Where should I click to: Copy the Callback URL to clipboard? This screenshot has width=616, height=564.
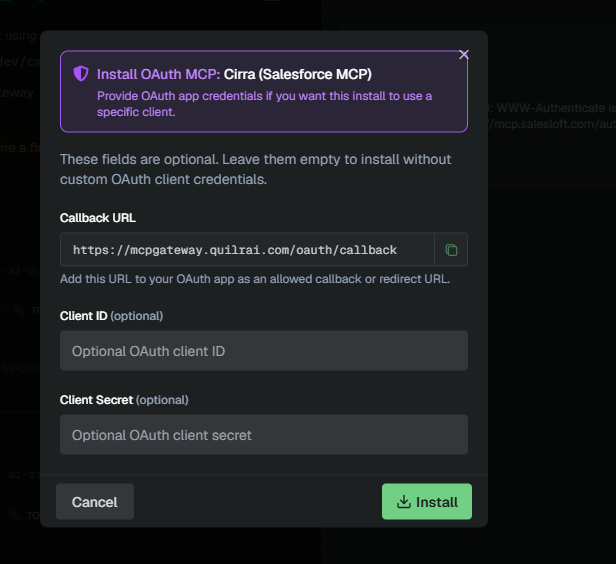[x=451, y=250]
